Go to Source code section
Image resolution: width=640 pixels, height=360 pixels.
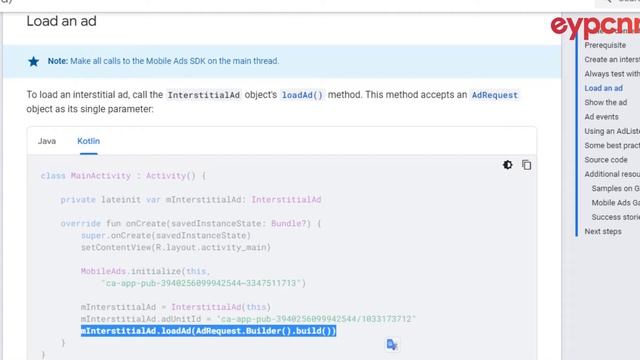pyautogui.click(x=606, y=160)
